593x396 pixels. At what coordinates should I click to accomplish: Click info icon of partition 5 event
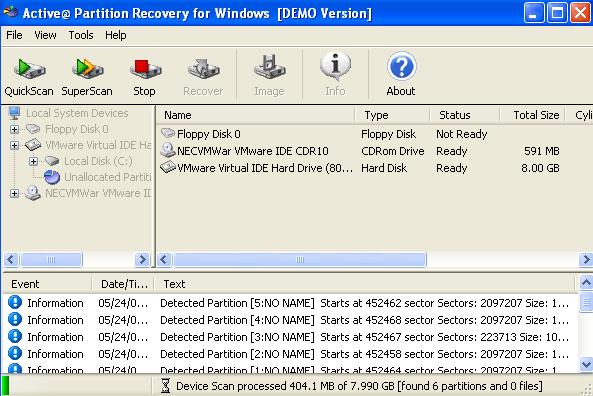pos(15,303)
